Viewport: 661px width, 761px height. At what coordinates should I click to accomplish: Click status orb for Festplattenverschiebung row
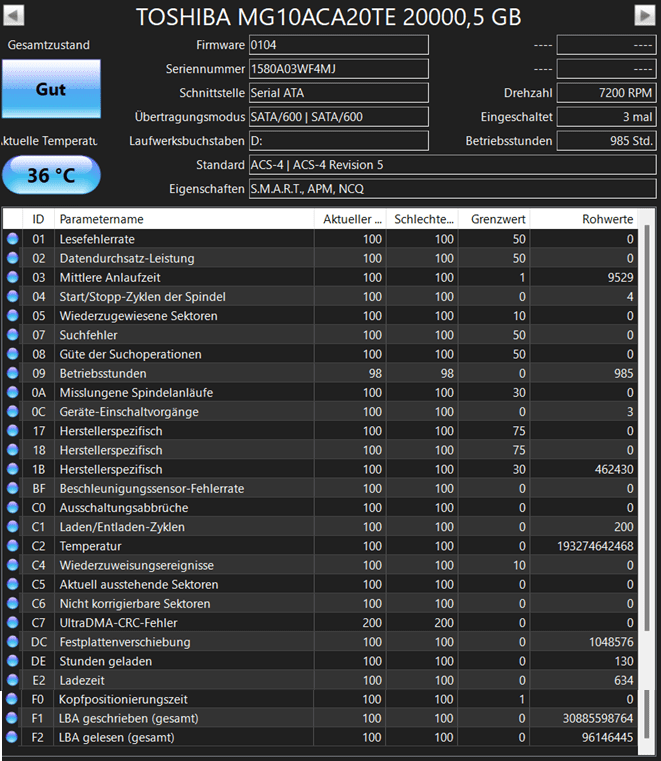pyautogui.click(x=13, y=641)
